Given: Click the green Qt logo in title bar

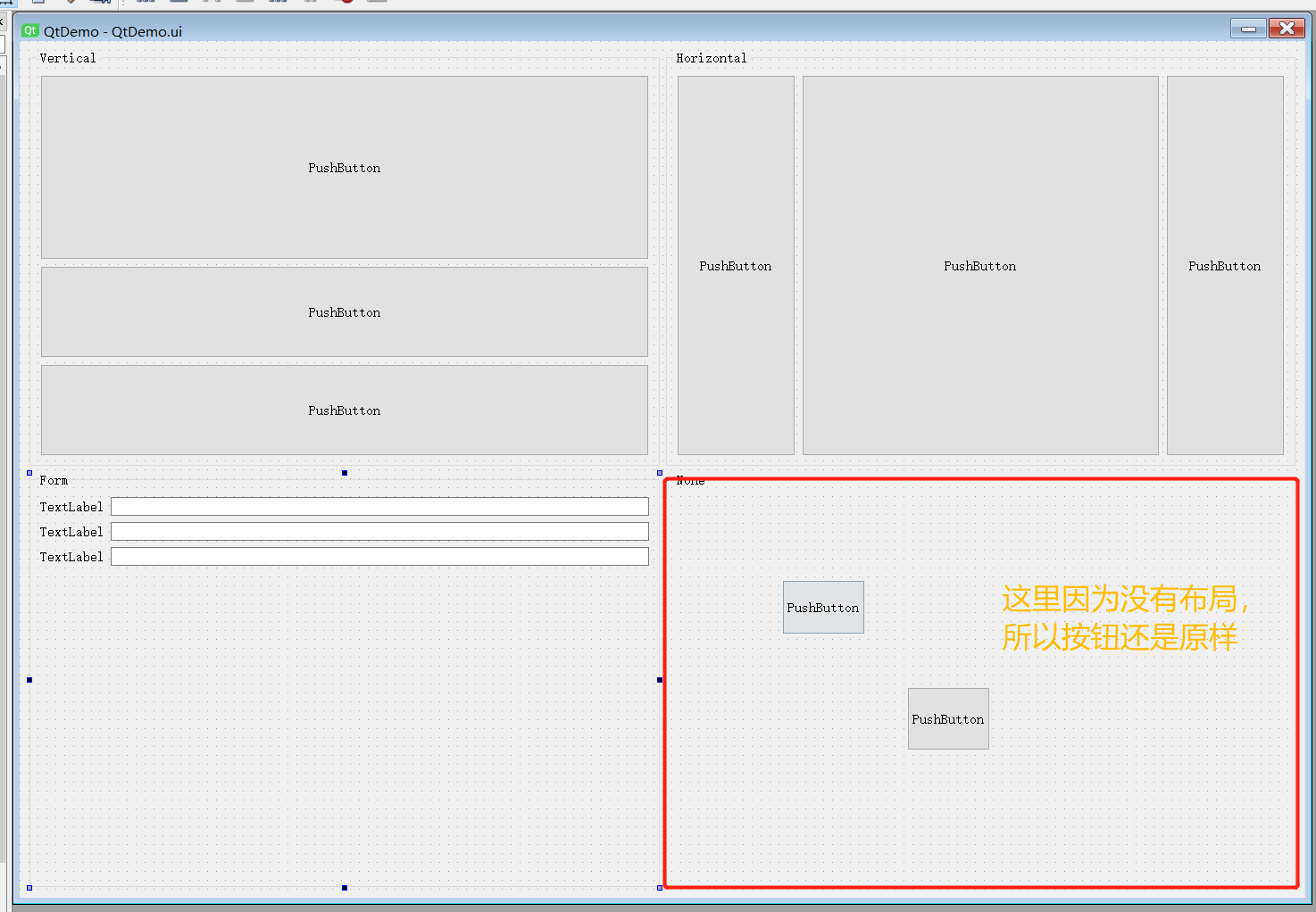Looking at the screenshot, I should tap(30, 30).
